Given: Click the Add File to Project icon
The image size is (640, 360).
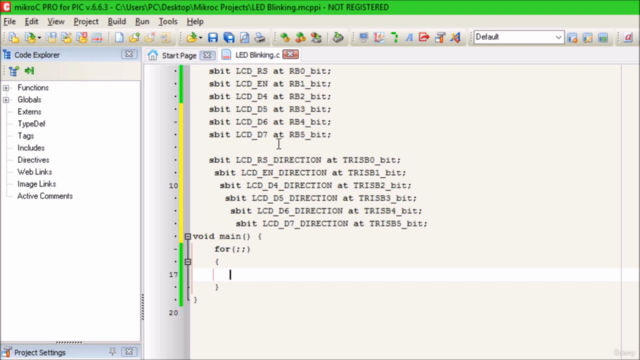Looking at the screenshot, I should (x=134, y=38).
